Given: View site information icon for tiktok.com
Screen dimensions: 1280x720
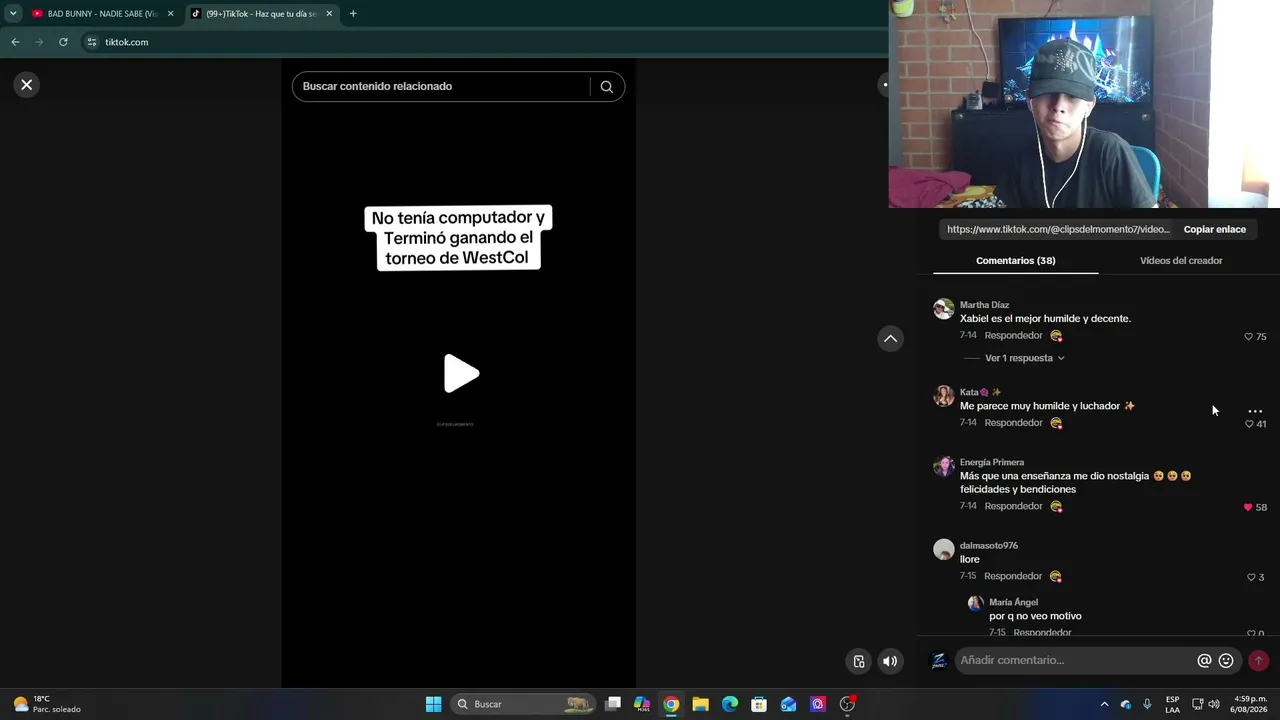Looking at the screenshot, I should 92,42.
